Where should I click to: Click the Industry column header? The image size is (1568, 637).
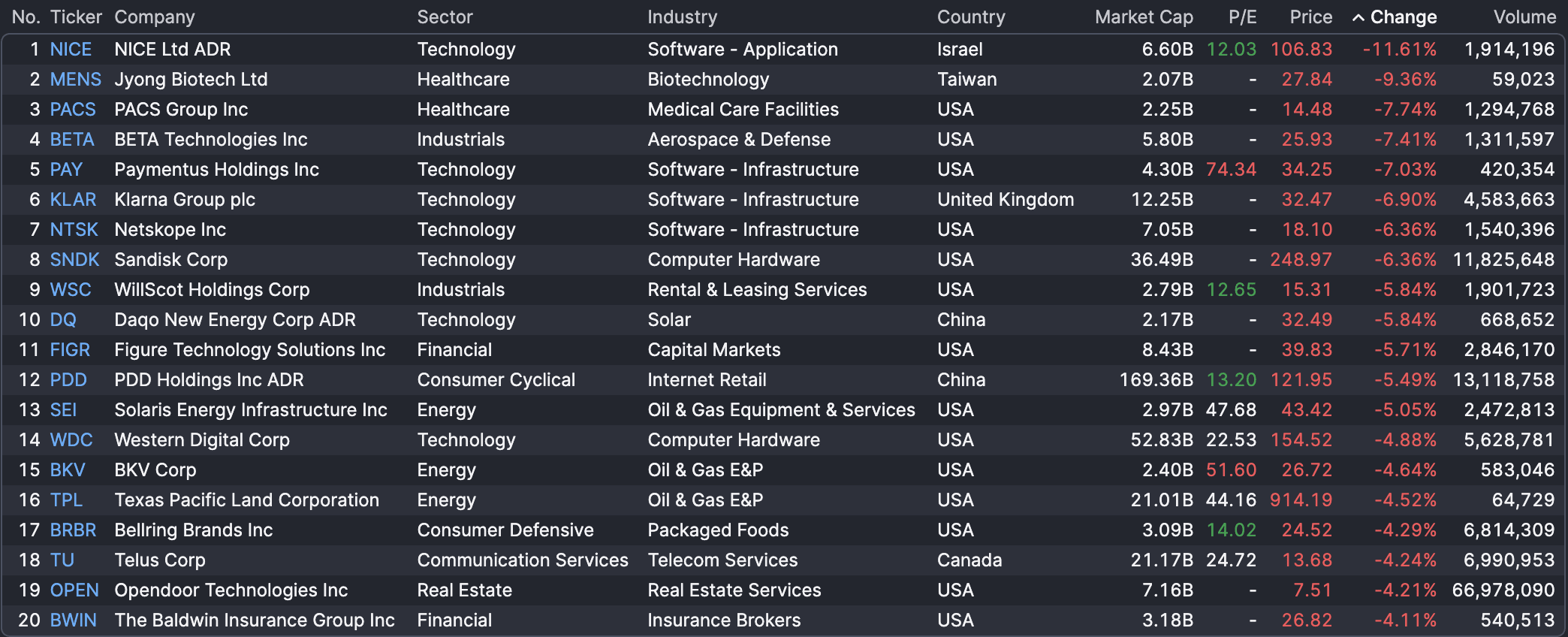click(682, 17)
